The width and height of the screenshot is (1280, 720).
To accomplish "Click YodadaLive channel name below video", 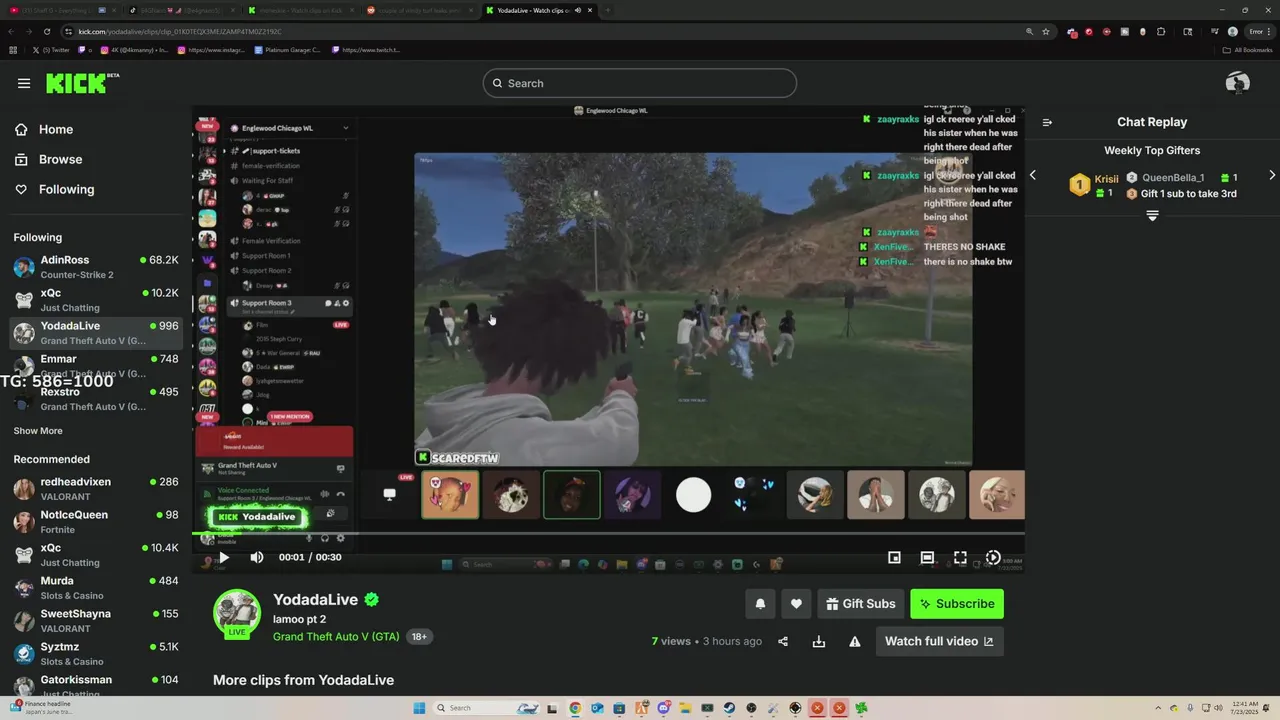I will click(x=315, y=600).
